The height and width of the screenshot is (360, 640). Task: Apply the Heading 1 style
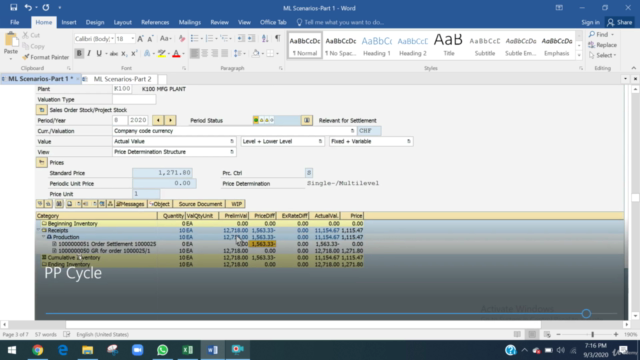pos(376,45)
